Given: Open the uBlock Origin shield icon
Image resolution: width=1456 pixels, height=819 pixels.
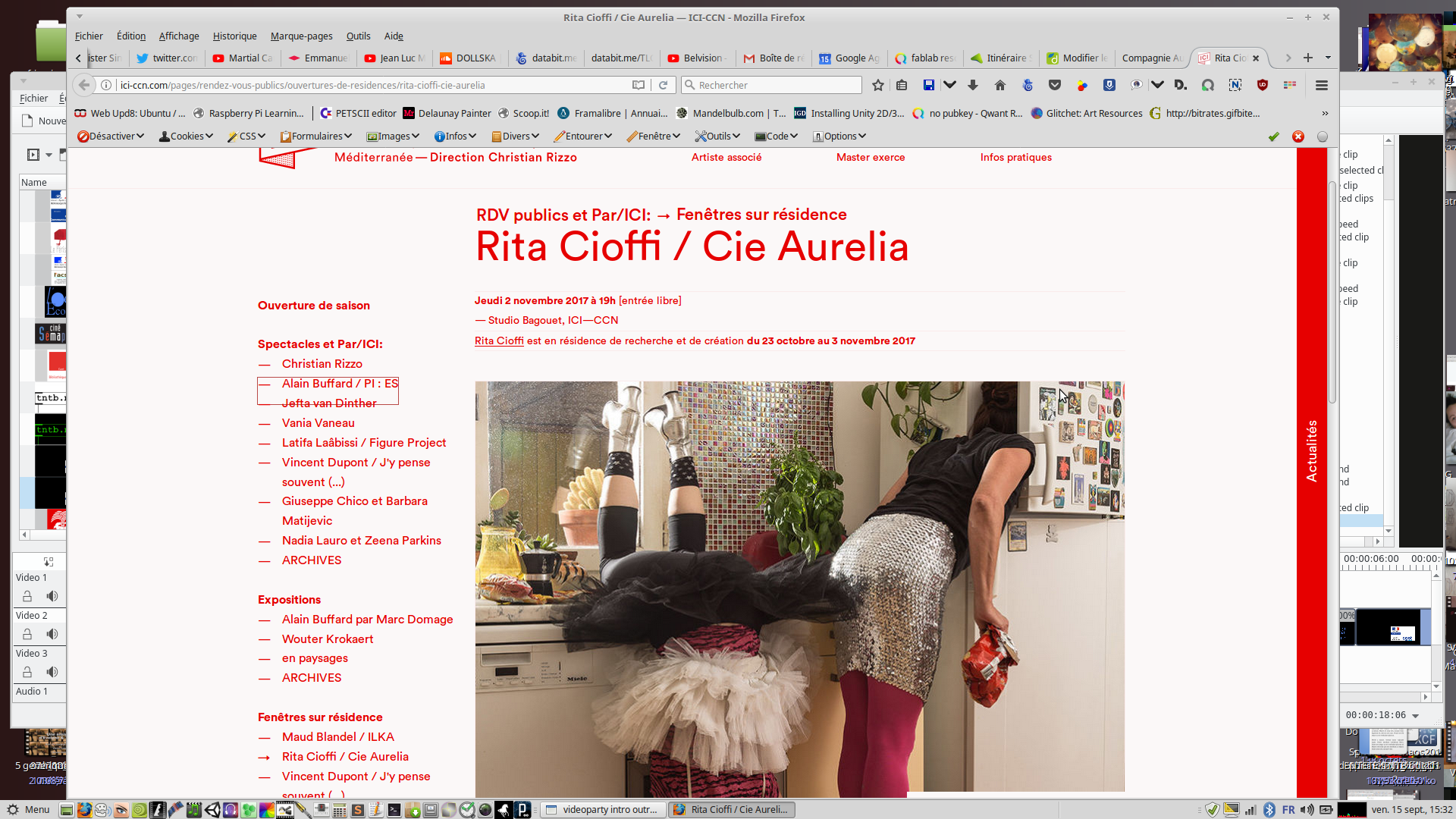Looking at the screenshot, I should (x=1263, y=85).
